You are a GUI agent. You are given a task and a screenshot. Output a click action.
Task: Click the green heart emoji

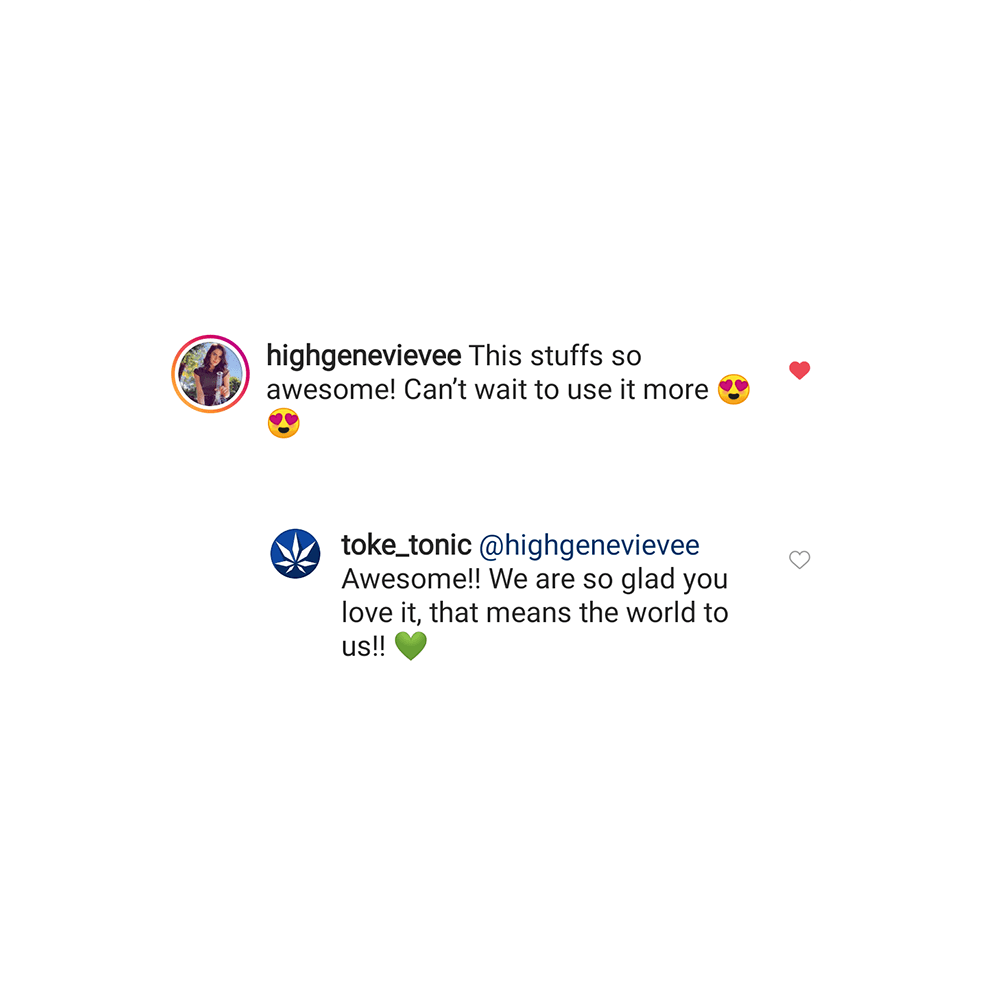[410, 645]
